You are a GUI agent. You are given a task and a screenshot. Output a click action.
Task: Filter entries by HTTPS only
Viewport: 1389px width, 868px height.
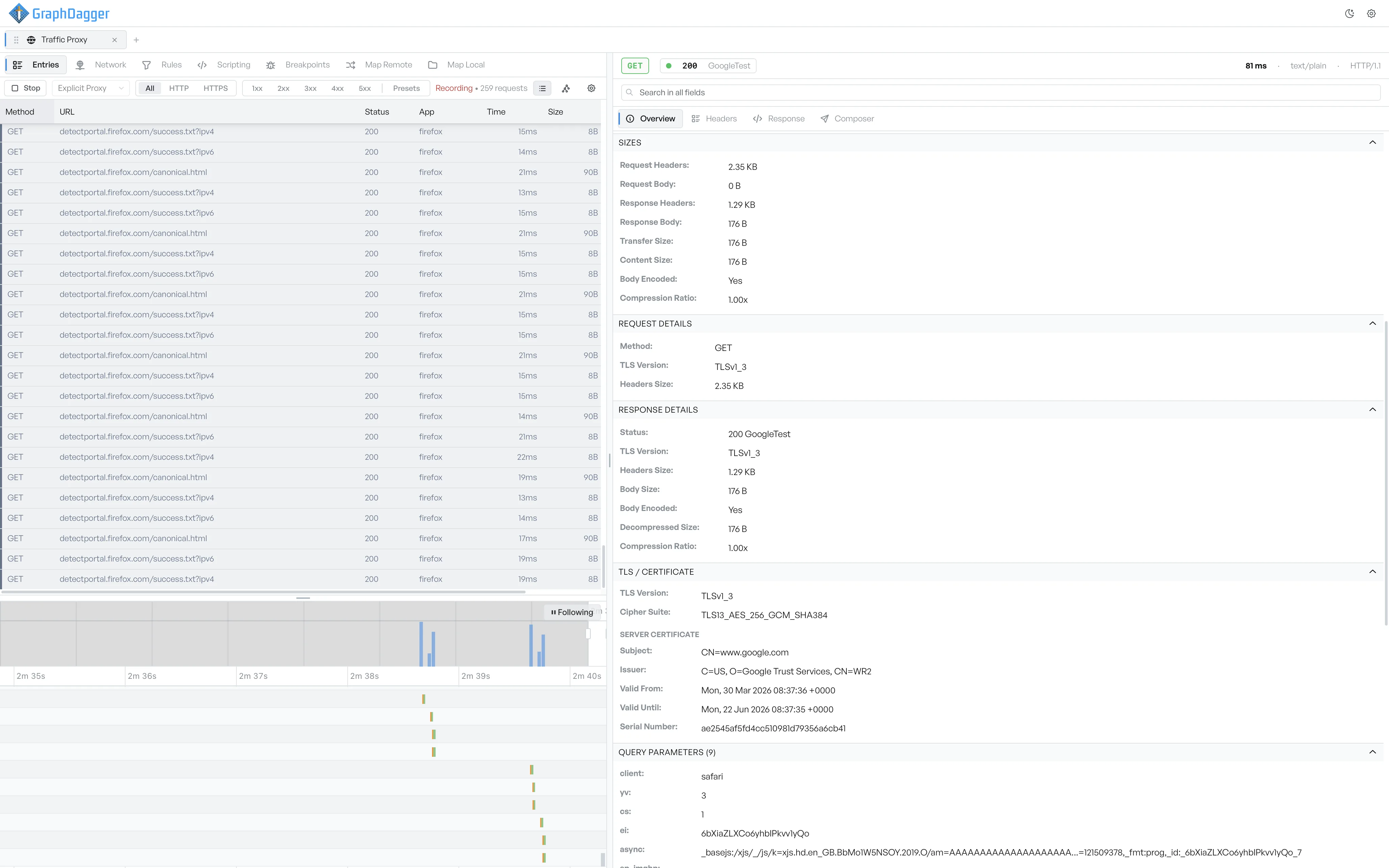(216, 88)
